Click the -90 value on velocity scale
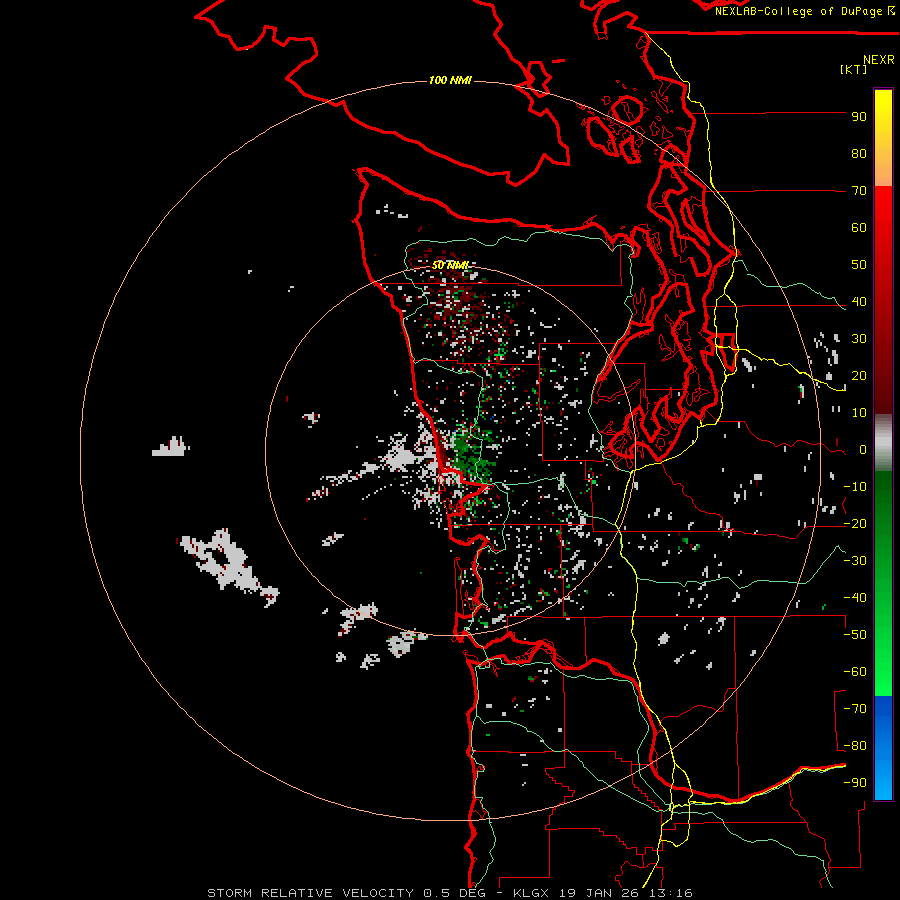 point(855,783)
